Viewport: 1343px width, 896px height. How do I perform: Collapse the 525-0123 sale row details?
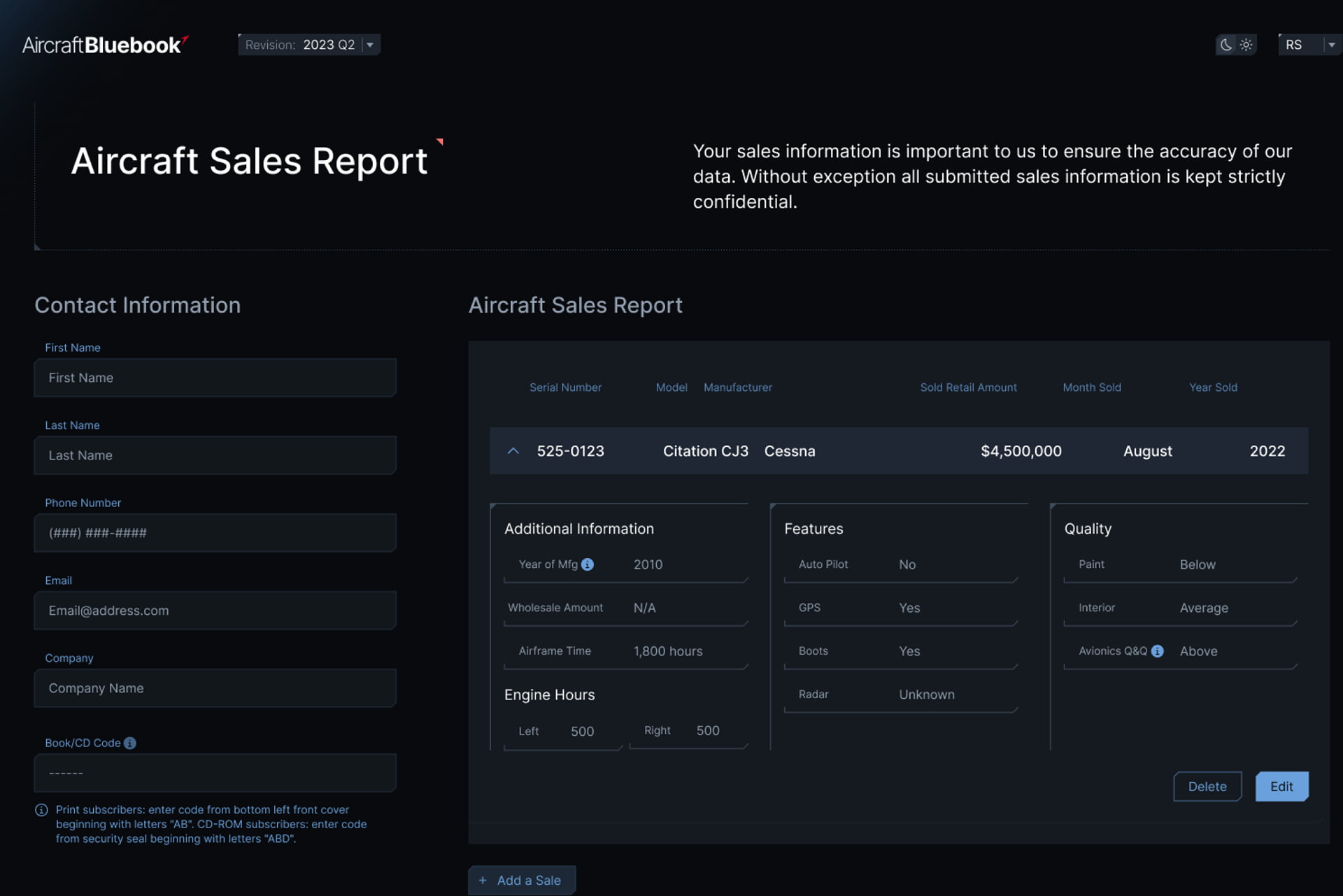point(514,450)
